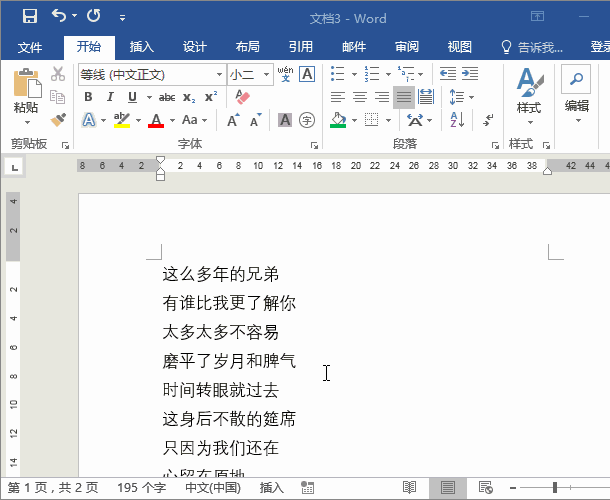The image size is (610, 500).
Task: Apply yellow text highlight color
Action: pos(122,120)
